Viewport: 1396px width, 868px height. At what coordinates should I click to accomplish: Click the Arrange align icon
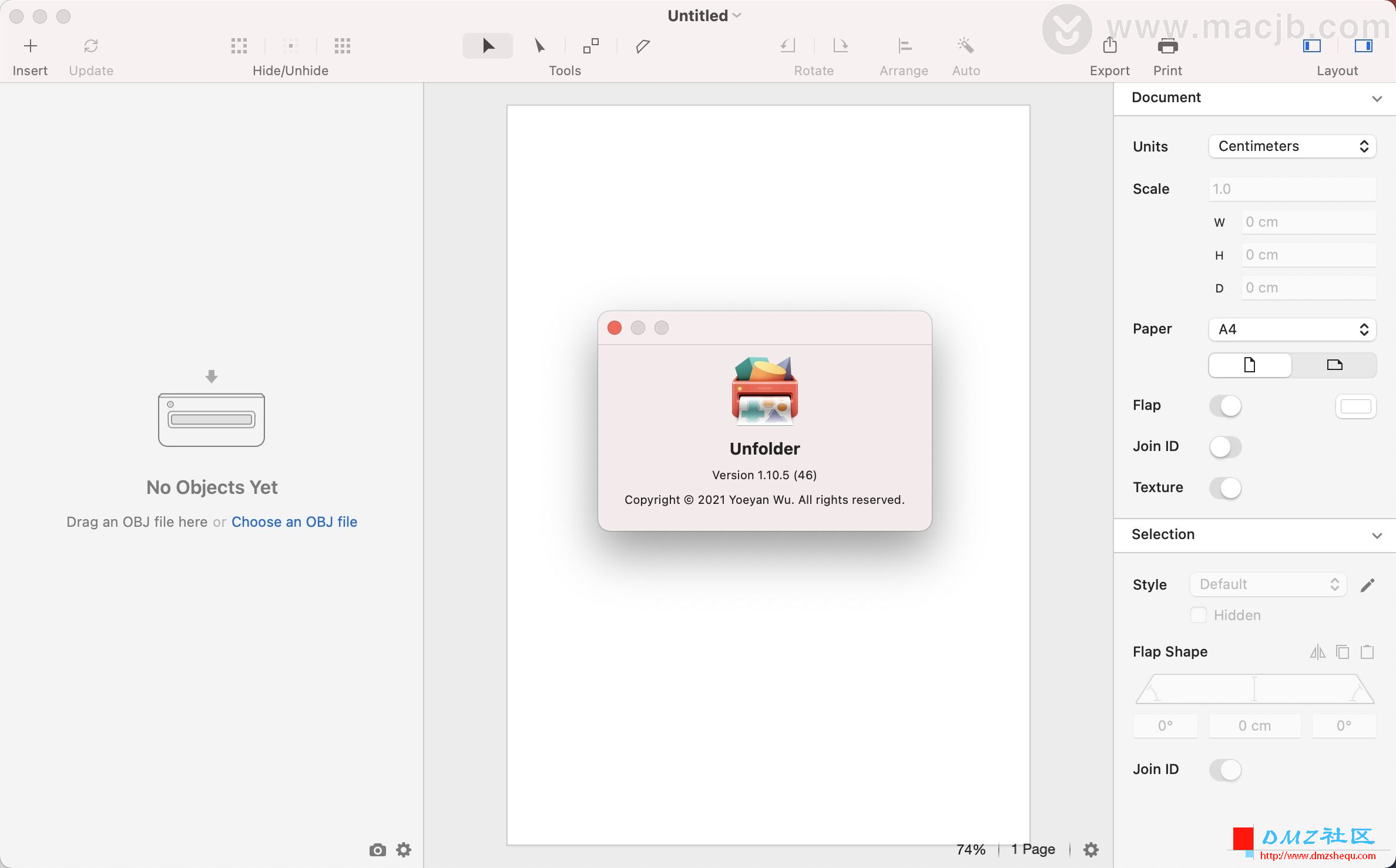(904, 46)
